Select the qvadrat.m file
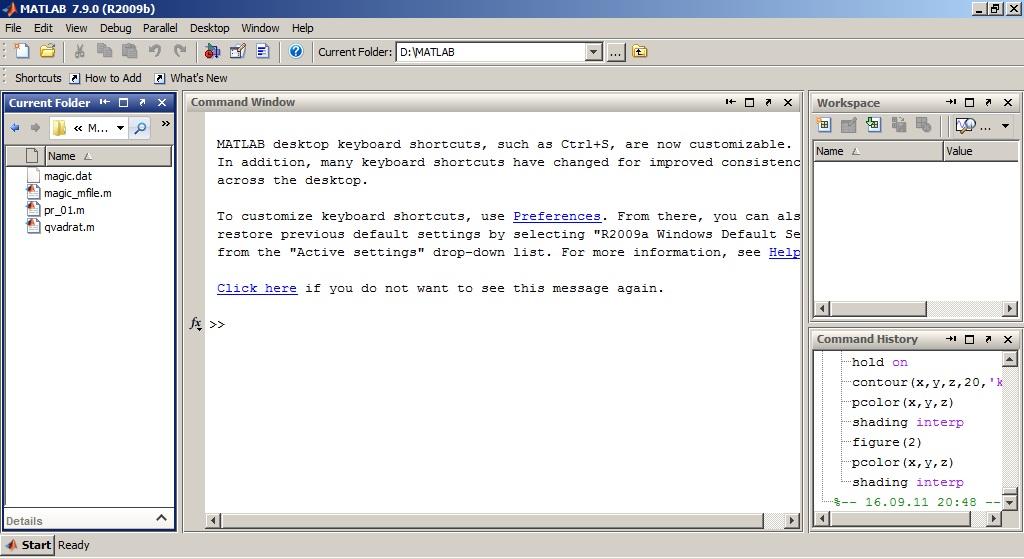Viewport: 1024px width, 559px height. click(69, 227)
